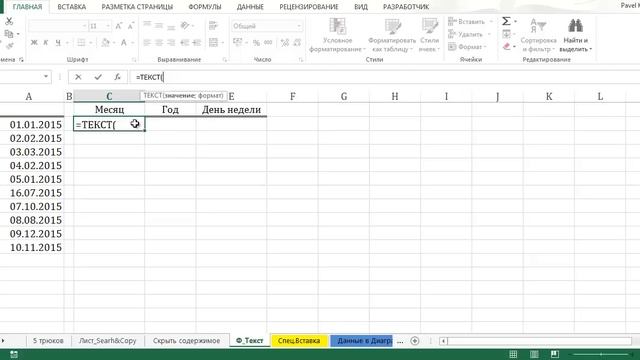
Task: Click the zoom slider in the status bar
Action: (602, 354)
